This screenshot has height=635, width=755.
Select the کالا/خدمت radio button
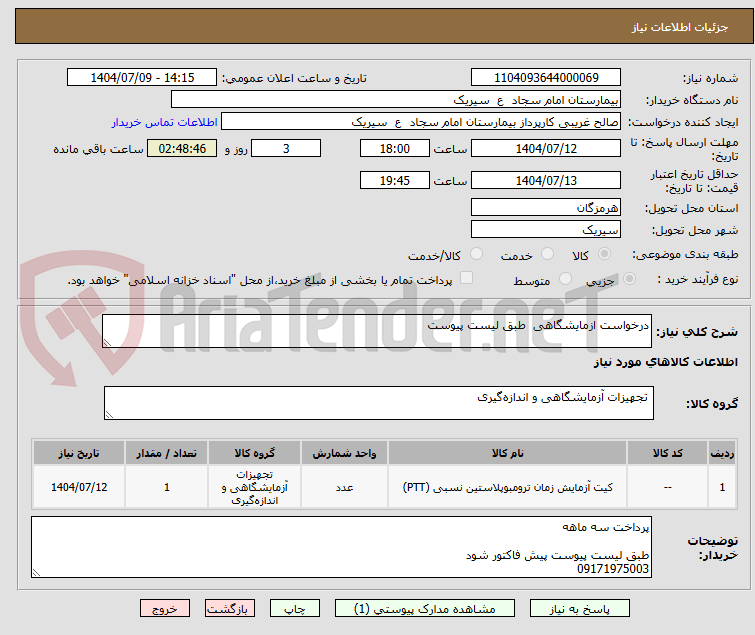pos(476,254)
